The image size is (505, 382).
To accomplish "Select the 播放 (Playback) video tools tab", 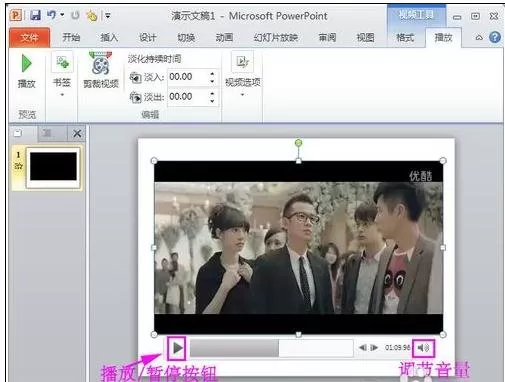I will 443,37.
